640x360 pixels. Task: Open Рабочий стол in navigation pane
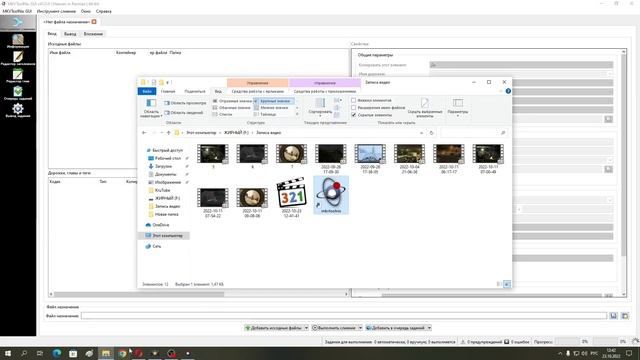[167, 158]
